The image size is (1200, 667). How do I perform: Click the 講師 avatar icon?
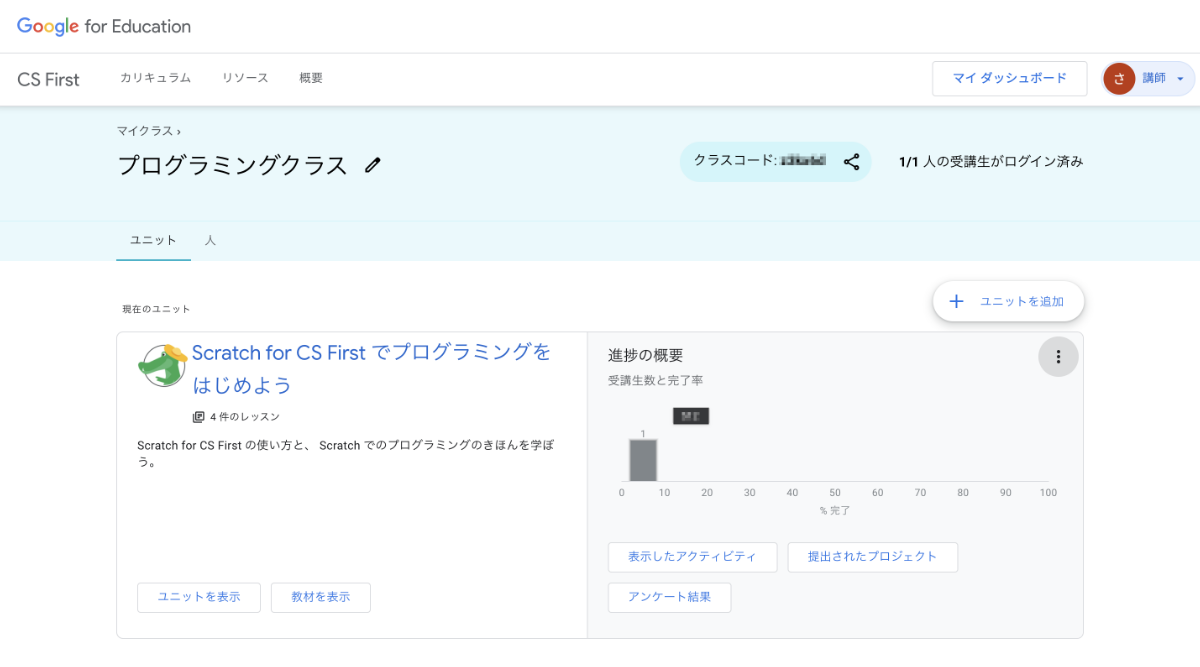1119,78
